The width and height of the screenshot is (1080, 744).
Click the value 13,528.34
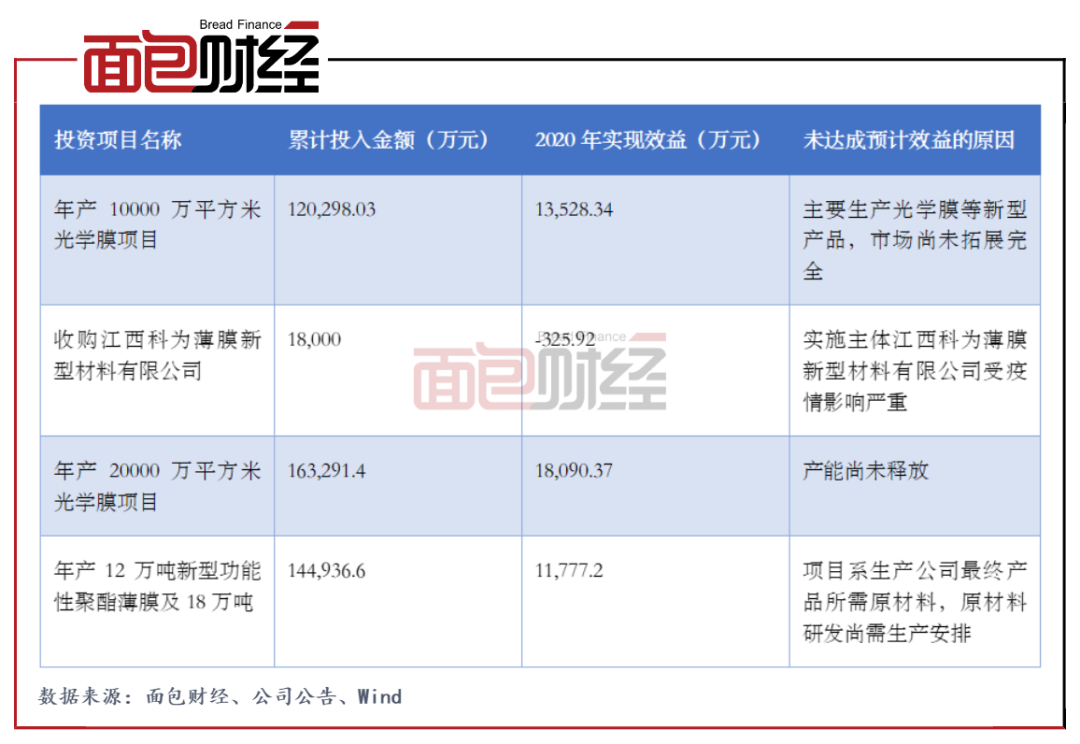tap(574, 209)
